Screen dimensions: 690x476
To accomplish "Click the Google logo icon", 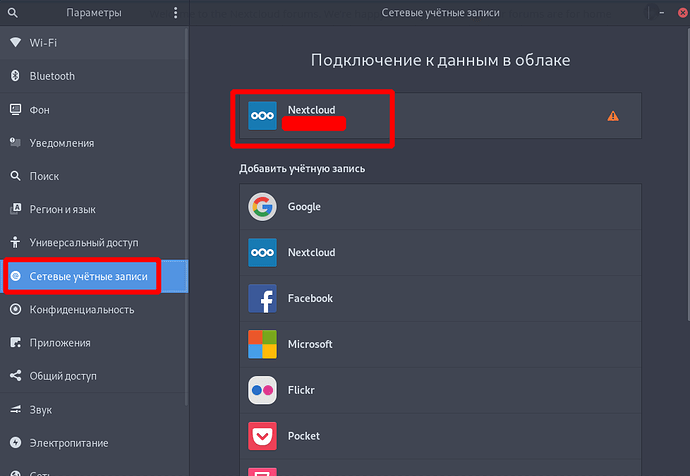I will tap(262, 207).
